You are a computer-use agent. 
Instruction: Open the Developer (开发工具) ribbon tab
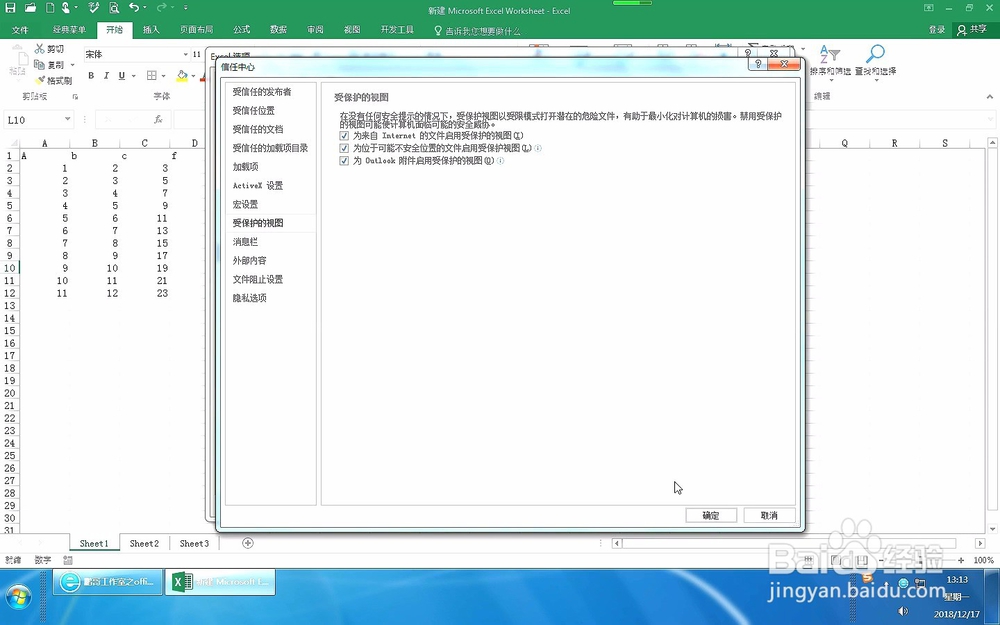(397, 30)
